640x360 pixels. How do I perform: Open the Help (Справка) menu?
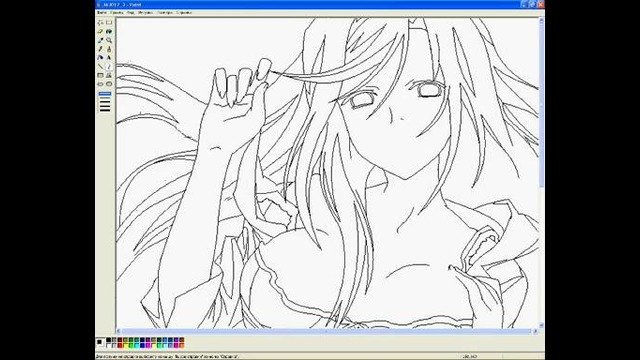pos(184,13)
